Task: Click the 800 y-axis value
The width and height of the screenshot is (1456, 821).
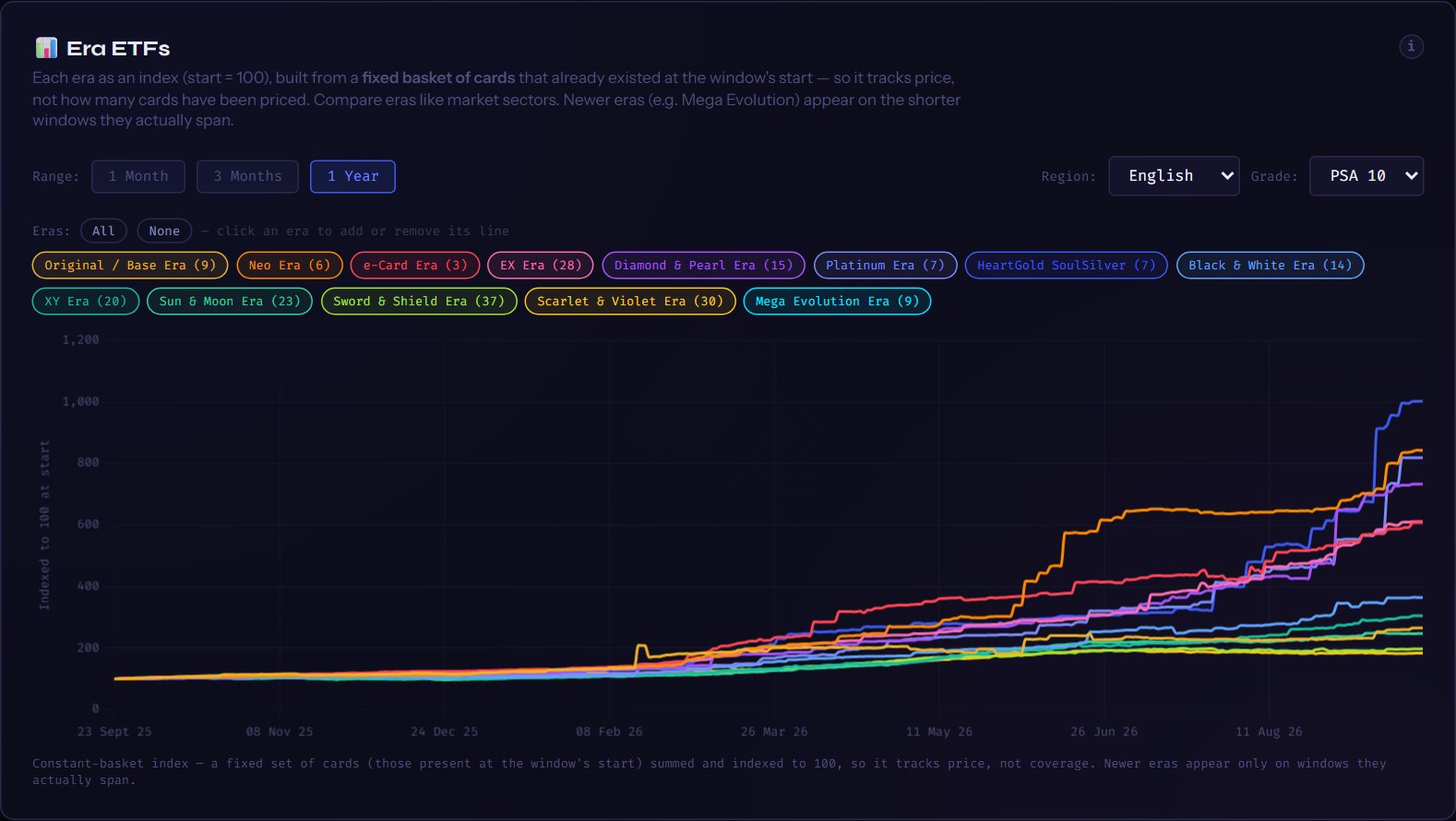Action: [88, 462]
